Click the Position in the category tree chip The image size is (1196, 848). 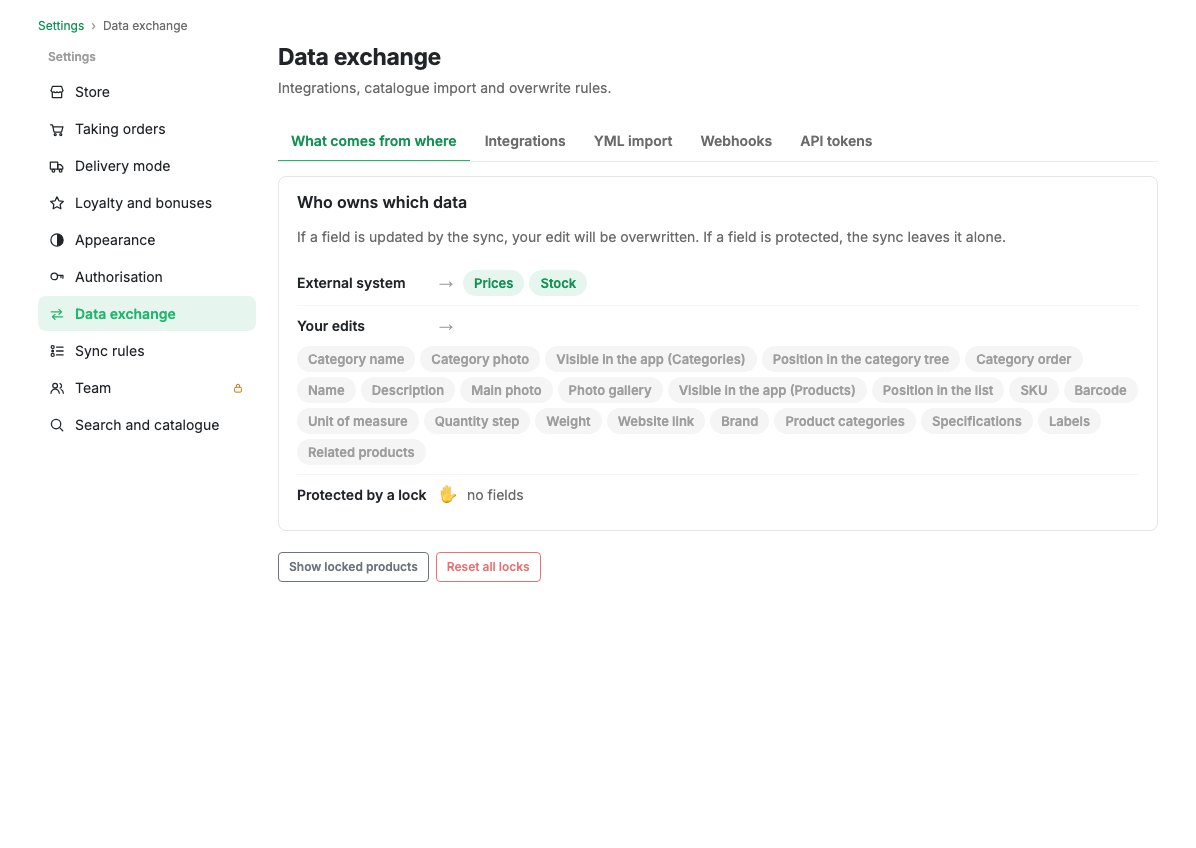coord(860,359)
